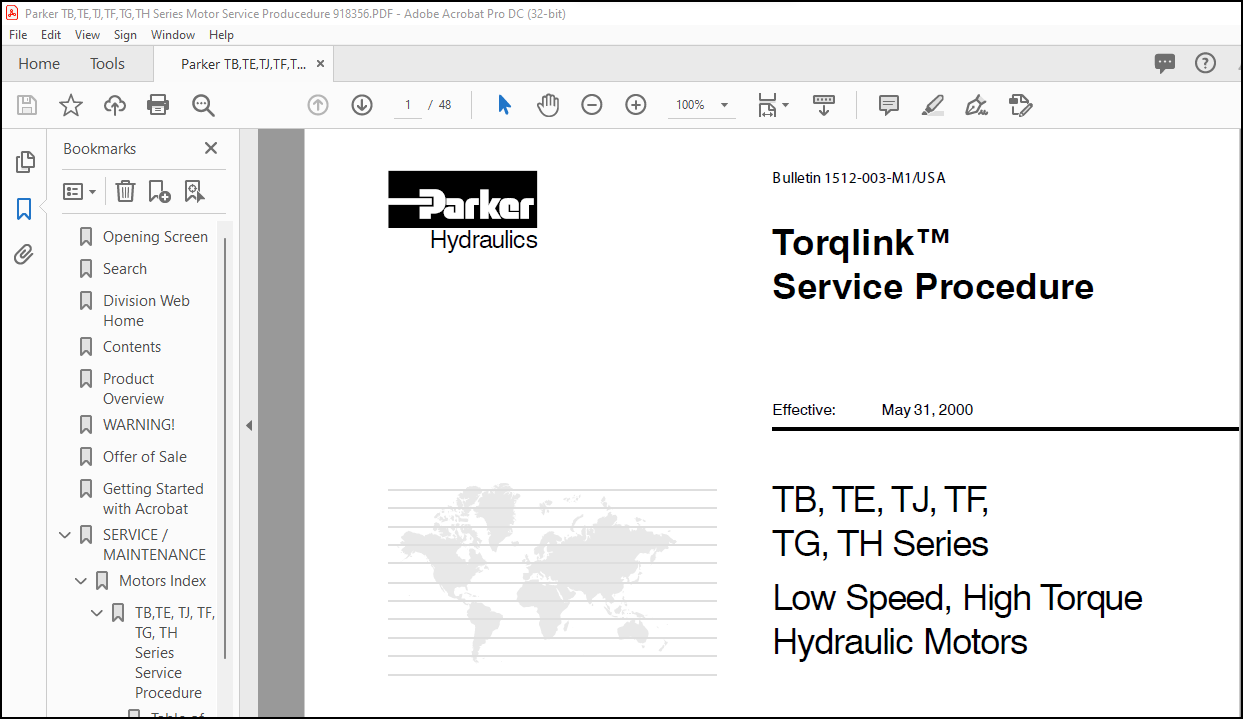Open the Find text magnifier icon
Image resolution: width=1243 pixels, height=719 pixels.
[x=203, y=105]
